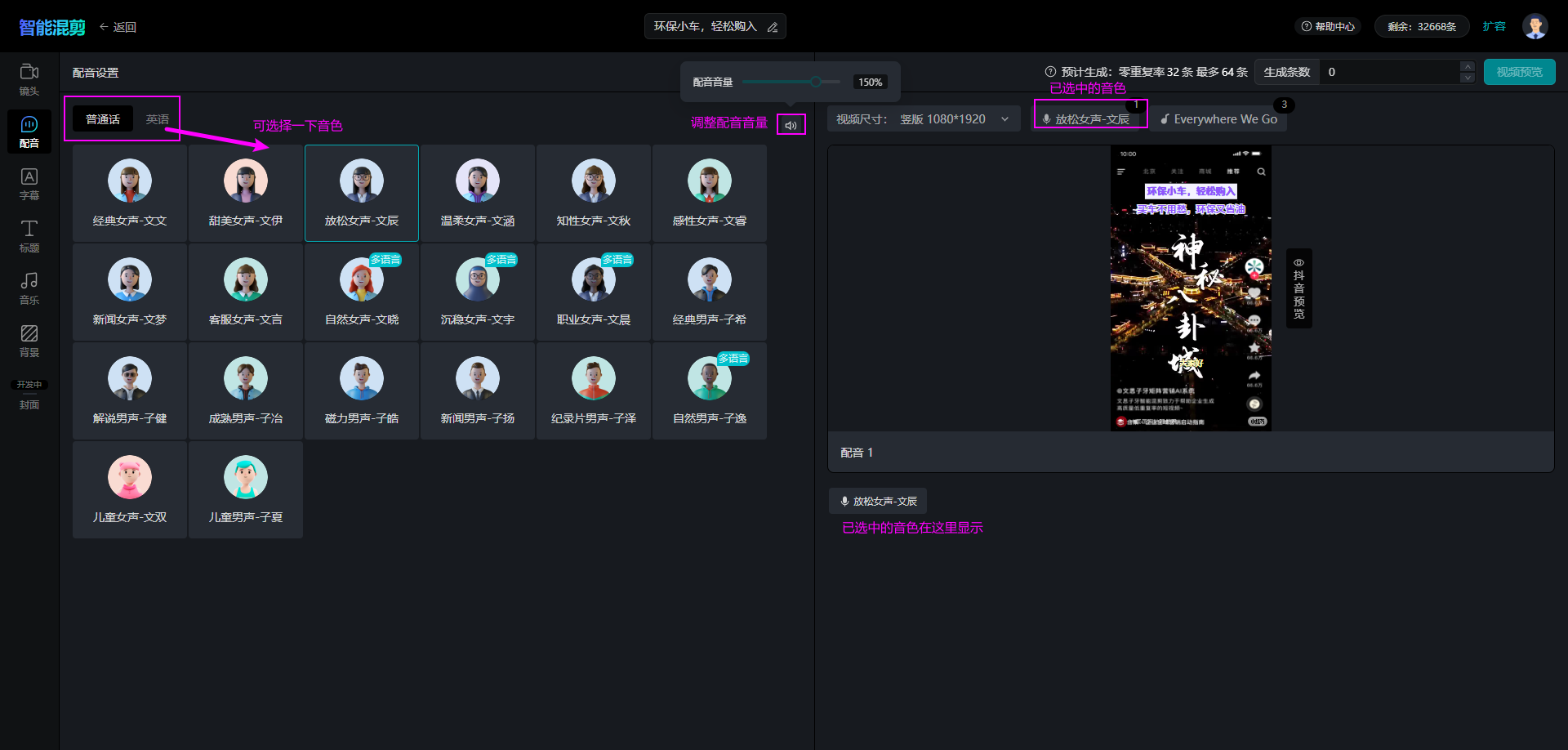This screenshot has height=750, width=1568.
Task: Click the pencil icon to edit project title
Action: (773, 27)
